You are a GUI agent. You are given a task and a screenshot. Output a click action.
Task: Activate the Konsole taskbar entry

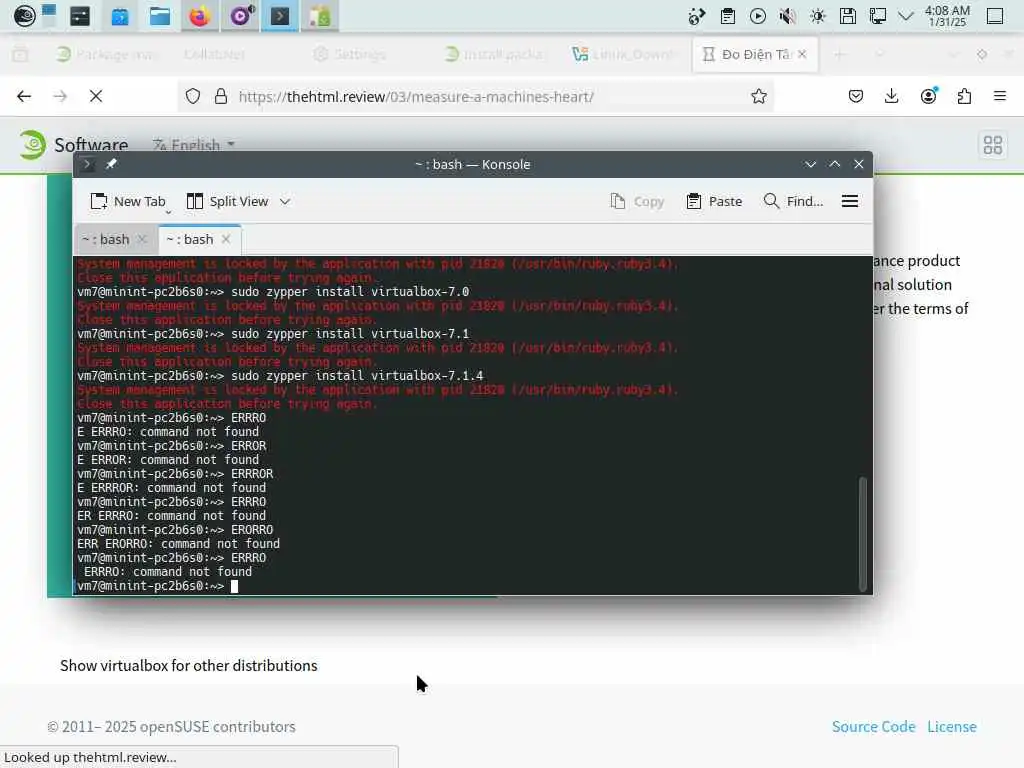tap(280, 16)
